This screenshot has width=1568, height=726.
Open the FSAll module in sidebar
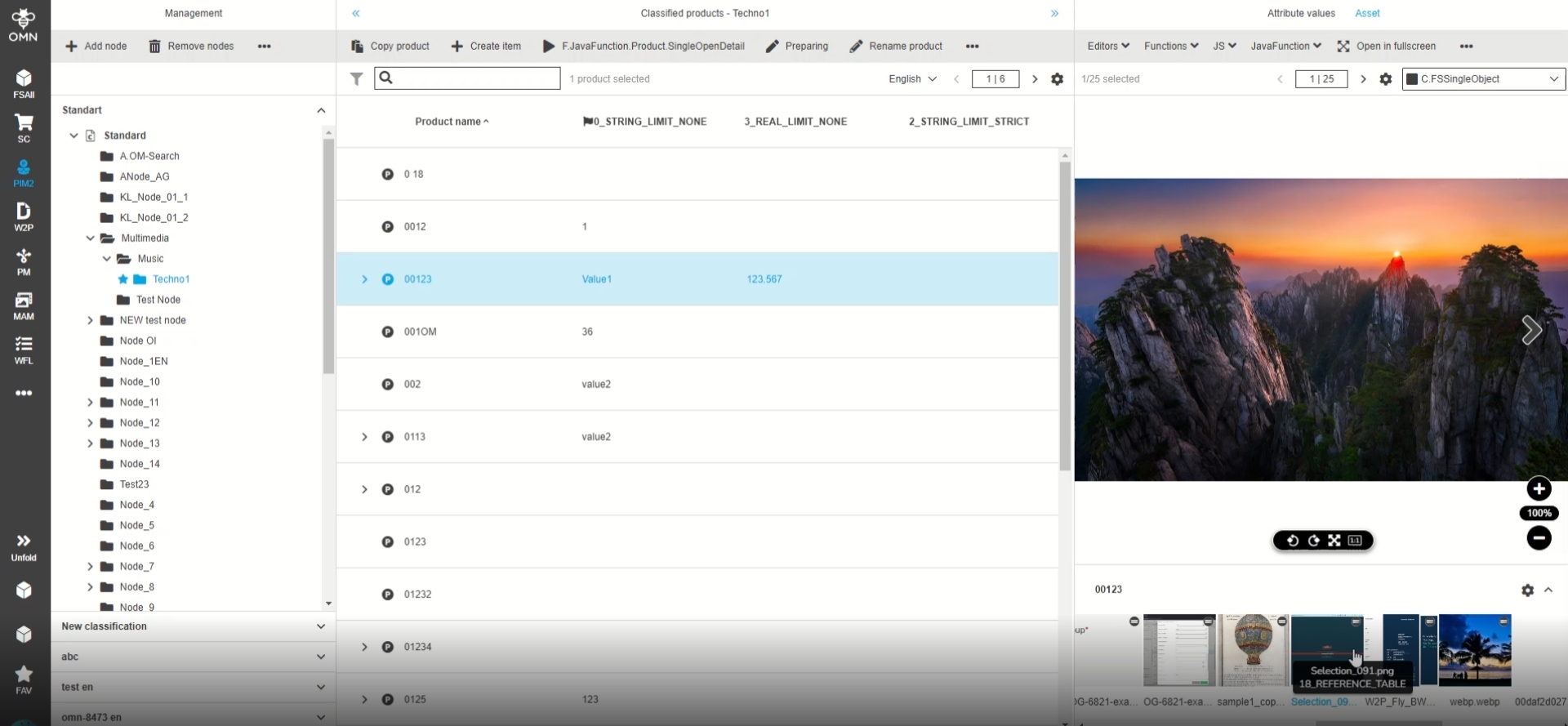point(24,83)
